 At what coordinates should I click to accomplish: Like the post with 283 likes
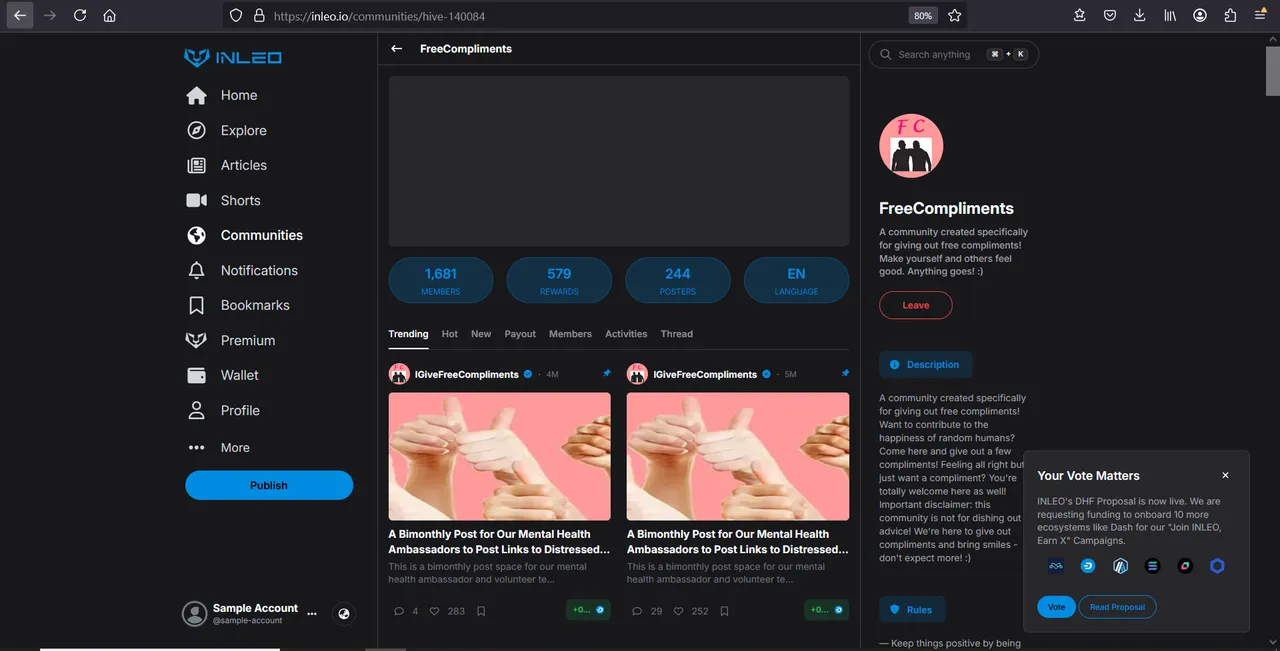click(x=435, y=611)
